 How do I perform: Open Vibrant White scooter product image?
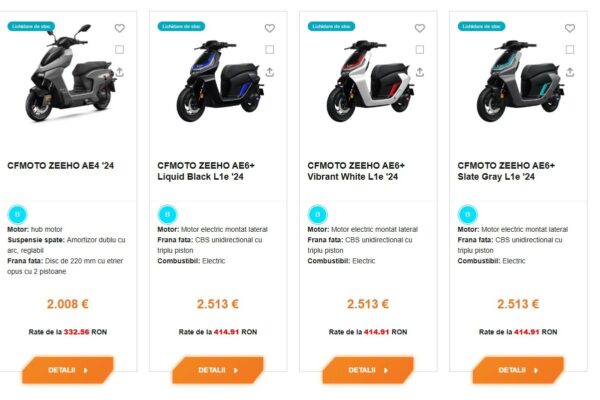(370, 81)
